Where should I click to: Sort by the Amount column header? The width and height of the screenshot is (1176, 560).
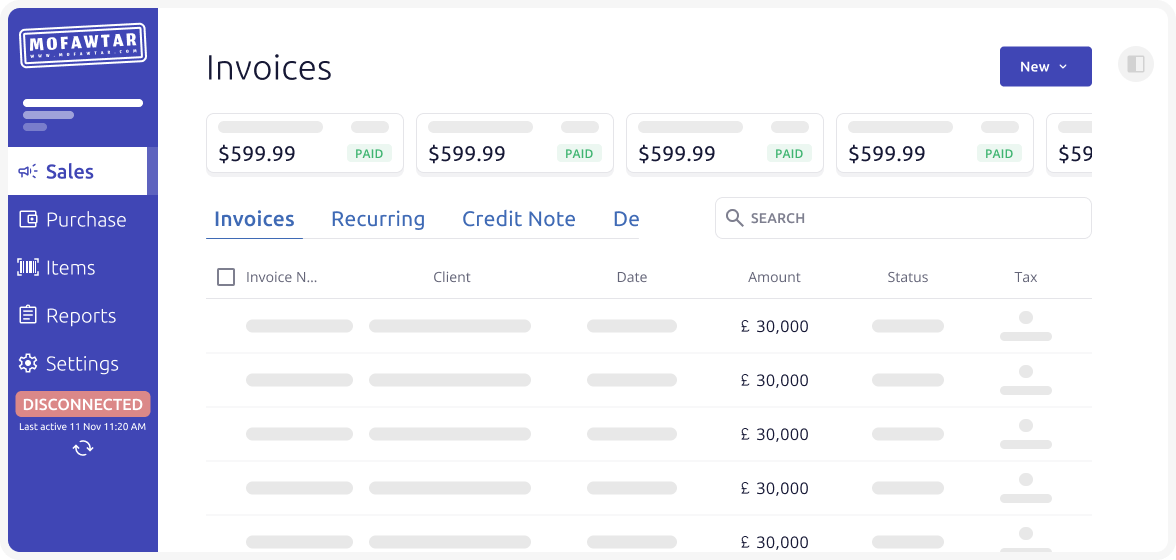click(774, 277)
